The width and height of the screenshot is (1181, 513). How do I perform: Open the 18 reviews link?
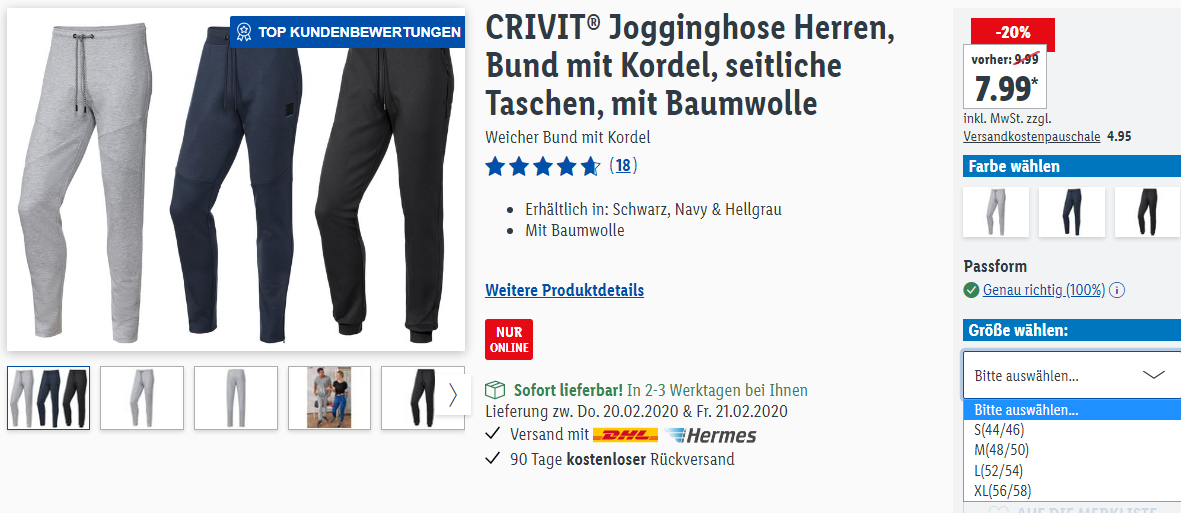click(x=623, y=165)
